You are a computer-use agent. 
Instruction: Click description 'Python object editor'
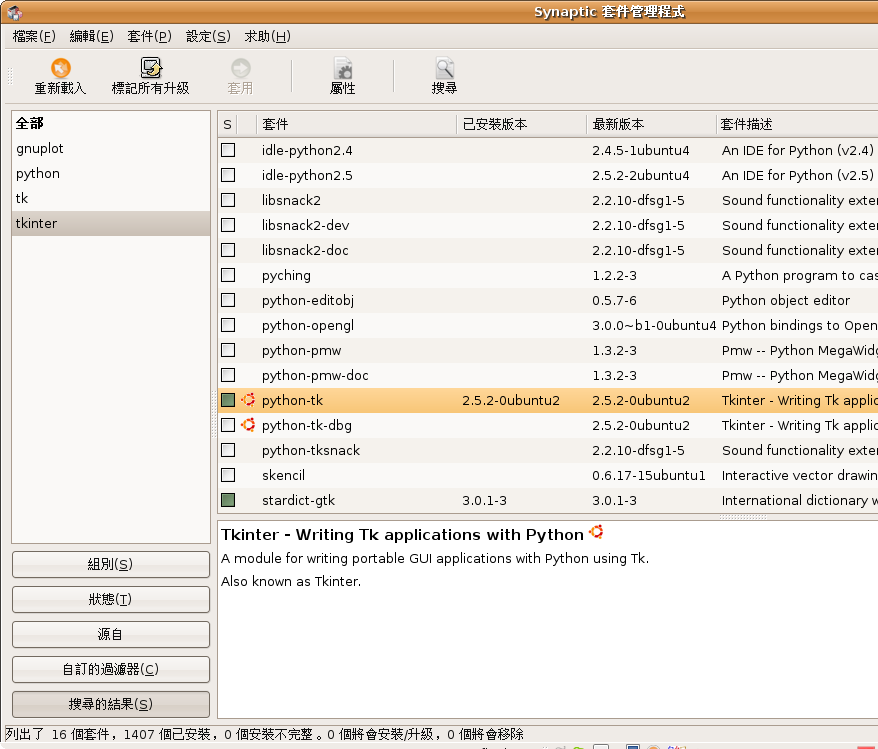point(786,301)
